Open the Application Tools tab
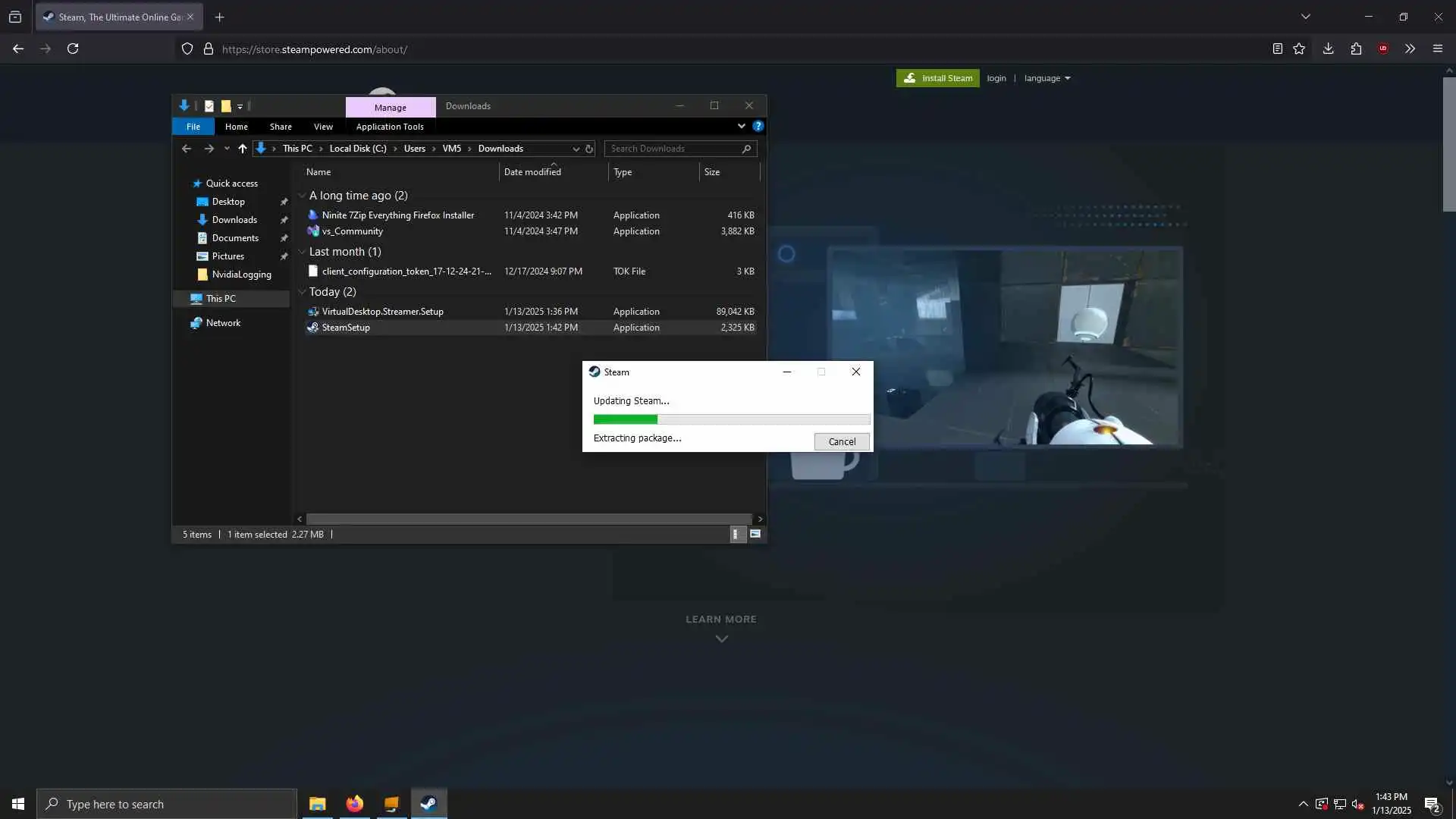 (390, 127)
